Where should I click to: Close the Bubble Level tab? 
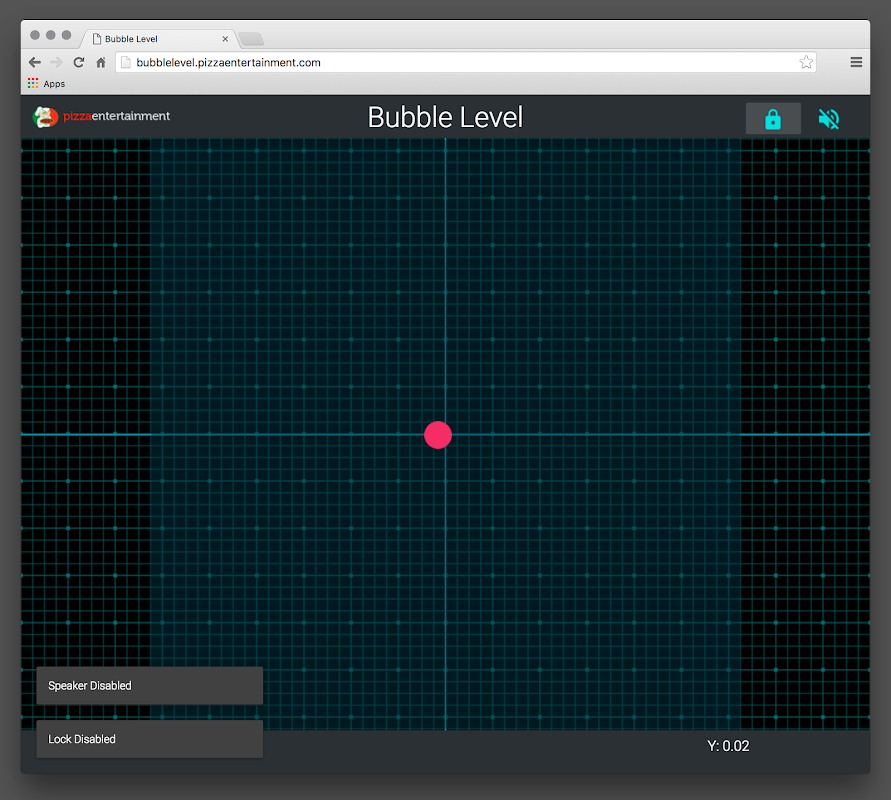[x=225, y=39]
